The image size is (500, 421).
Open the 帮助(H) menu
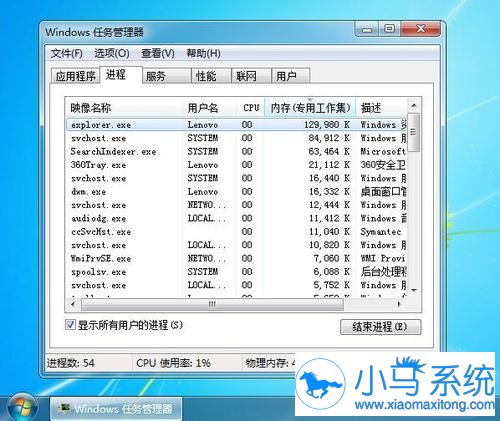pyautogui.click(x=203, y=53)
